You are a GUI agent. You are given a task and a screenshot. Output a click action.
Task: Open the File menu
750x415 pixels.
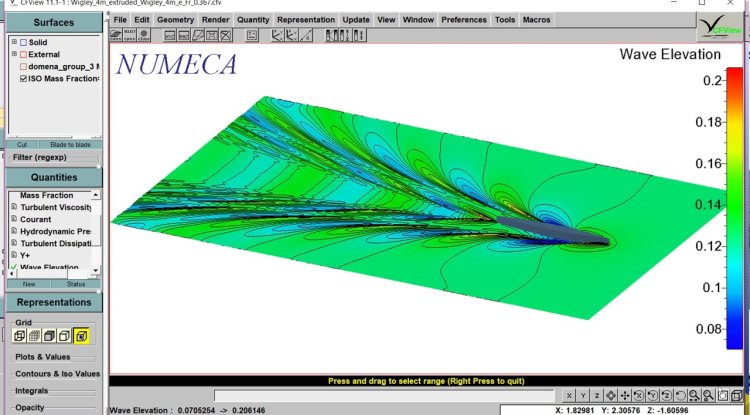click(120, 20)
